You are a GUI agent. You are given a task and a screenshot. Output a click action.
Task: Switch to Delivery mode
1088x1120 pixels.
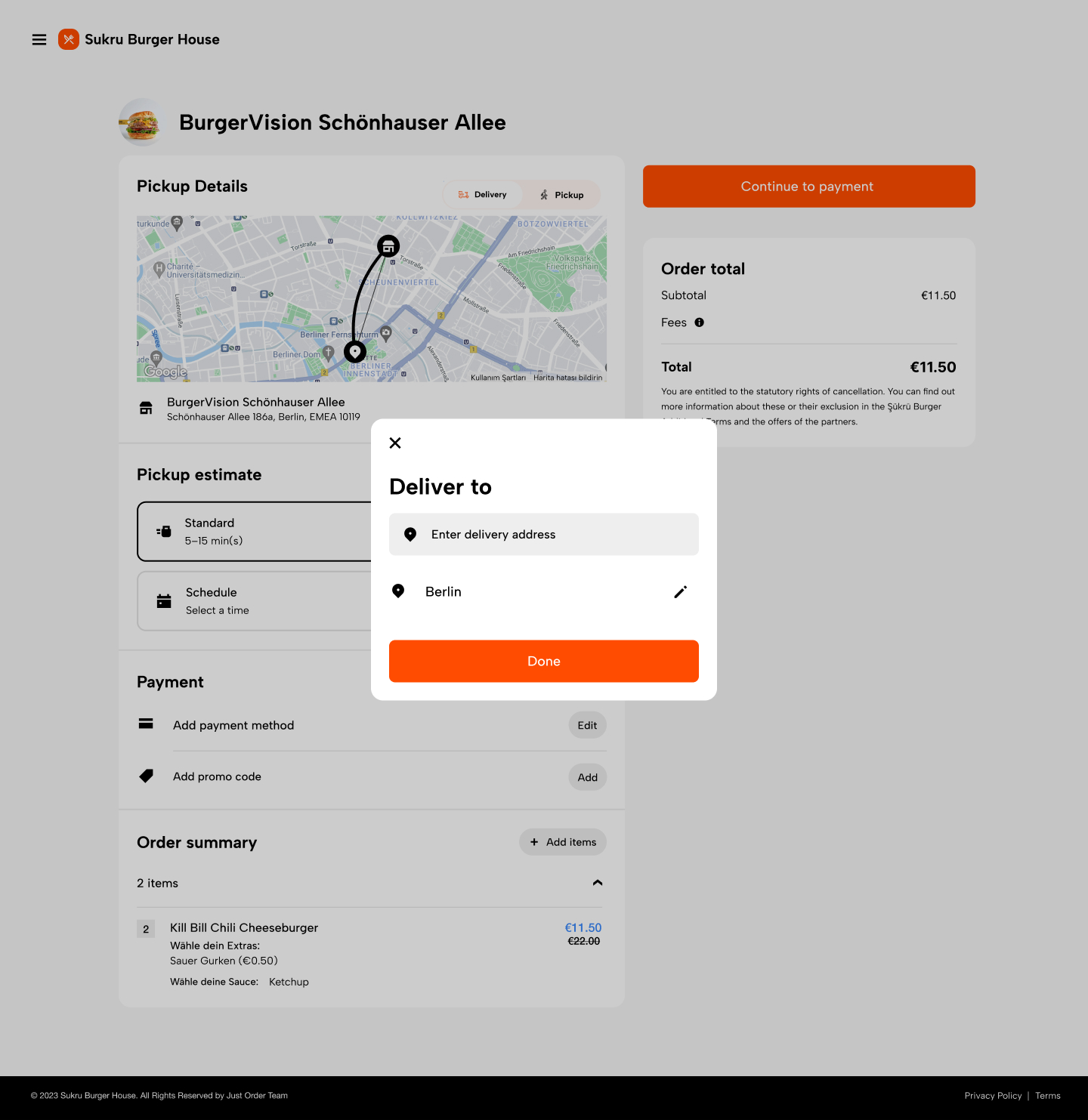[x=483, y=195]
